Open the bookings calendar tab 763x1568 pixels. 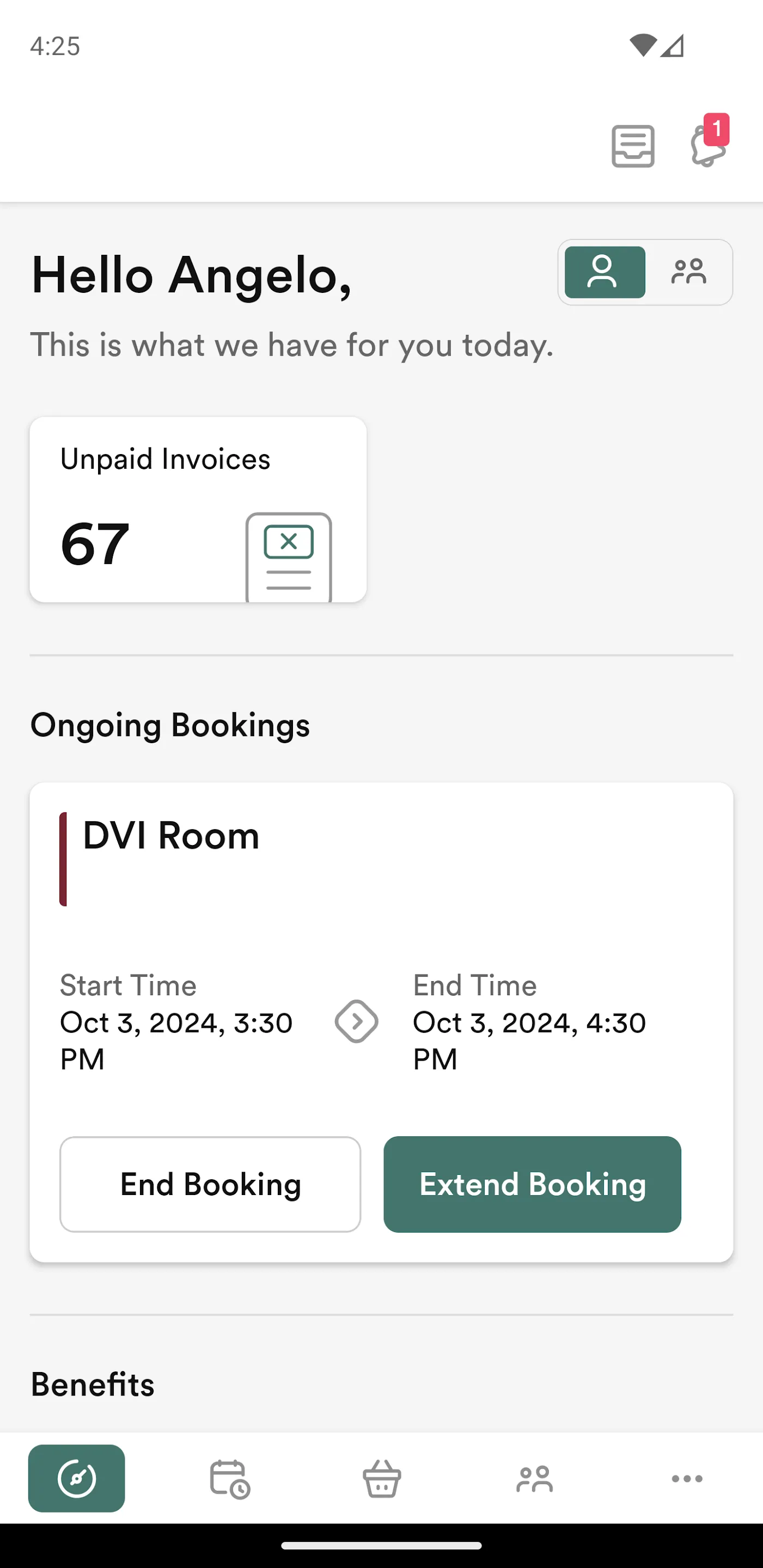point(230,1478)
